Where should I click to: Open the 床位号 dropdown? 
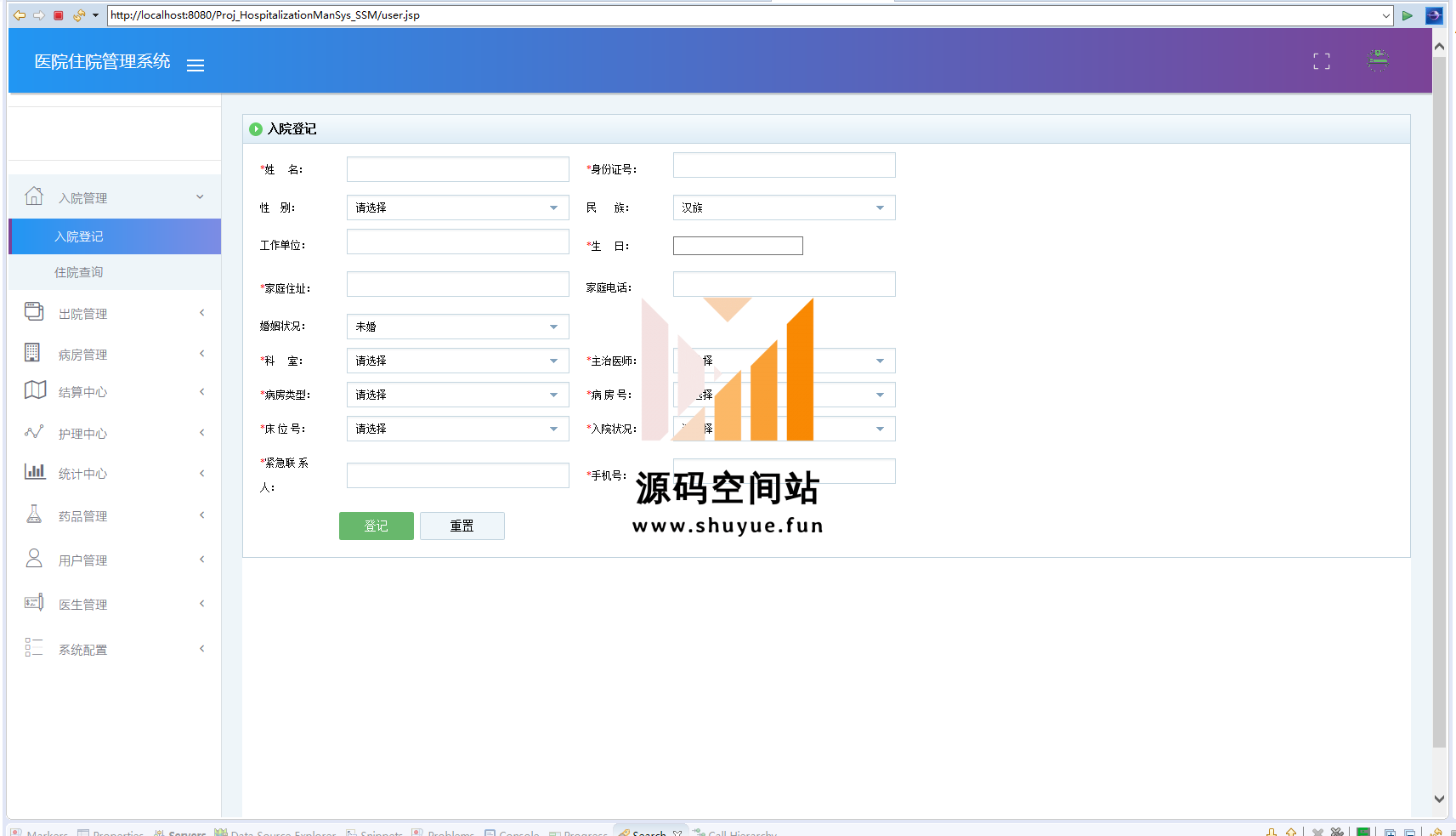(x=457, y=429)
